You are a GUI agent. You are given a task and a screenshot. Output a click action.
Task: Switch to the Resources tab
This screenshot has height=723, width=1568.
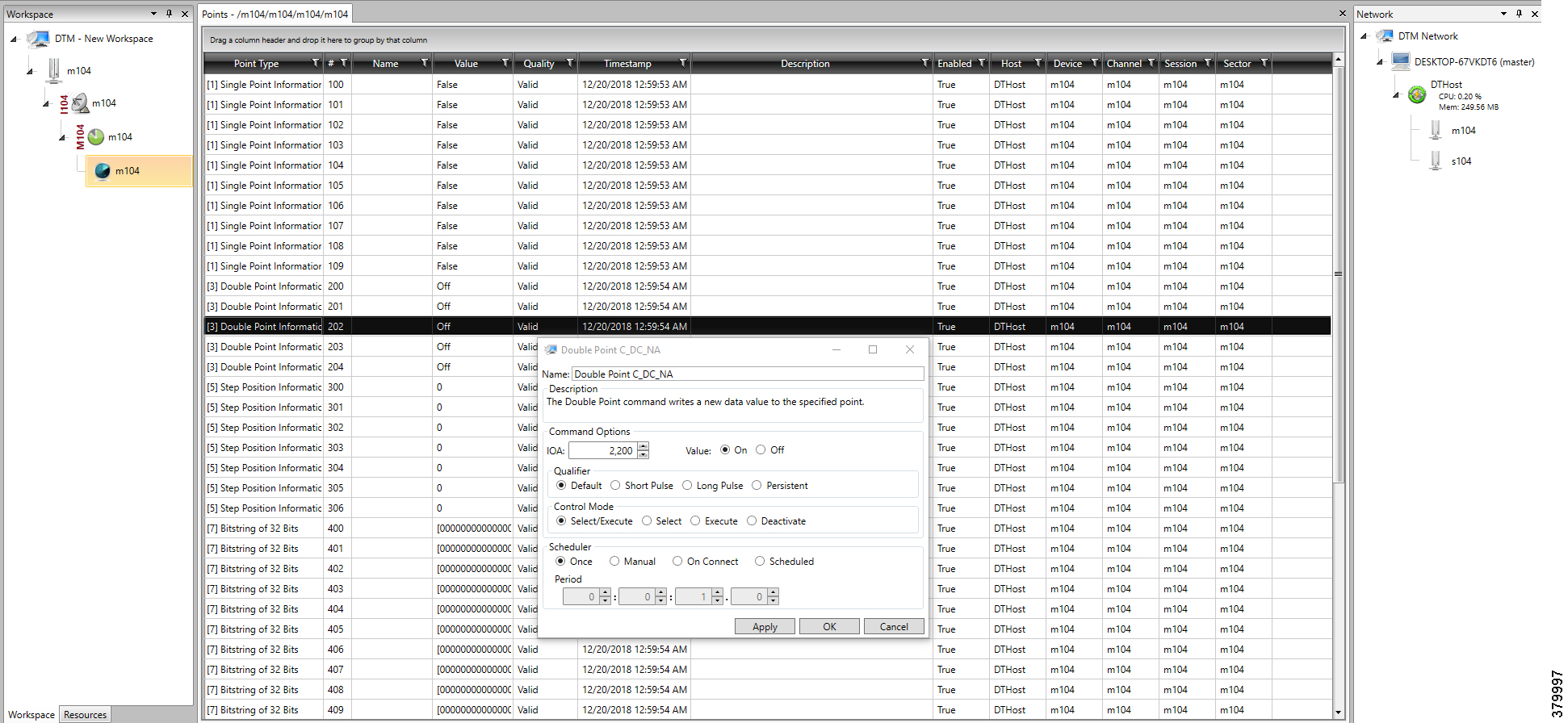click(x=85, y=715)
